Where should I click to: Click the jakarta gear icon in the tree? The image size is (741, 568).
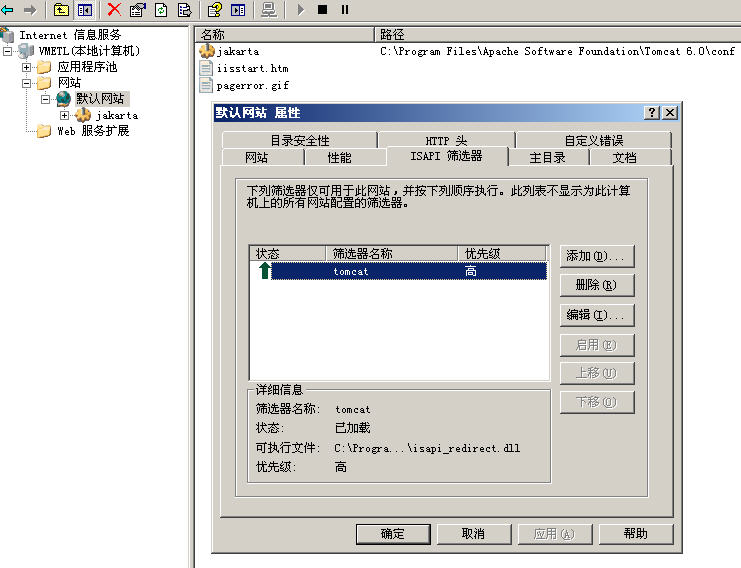pyautogui.click(x=83, y=115)
